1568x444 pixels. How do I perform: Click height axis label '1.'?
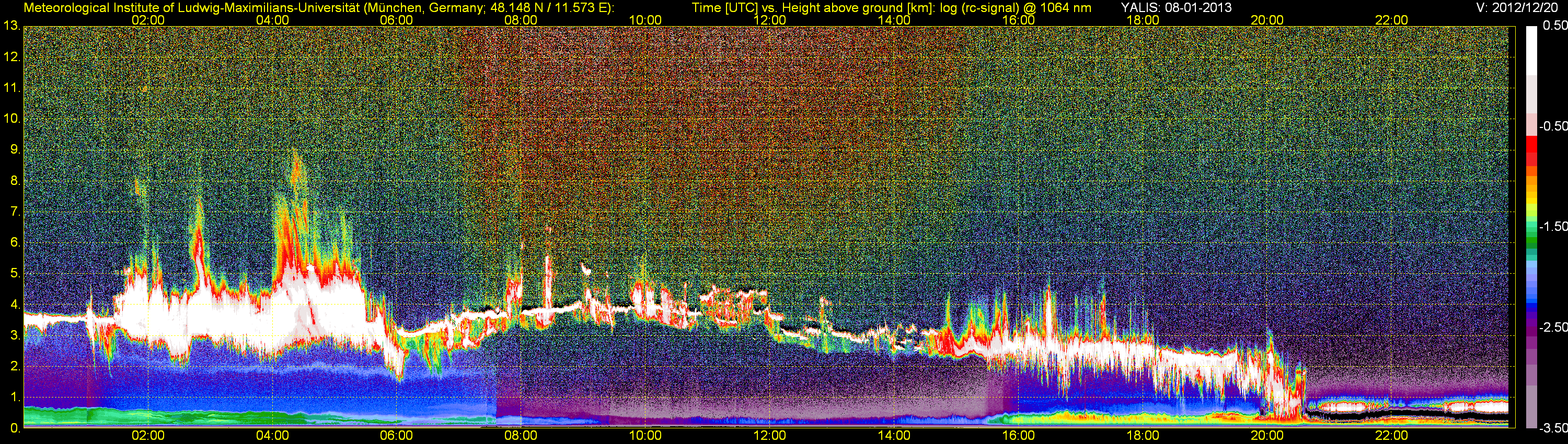coord(15,398)
